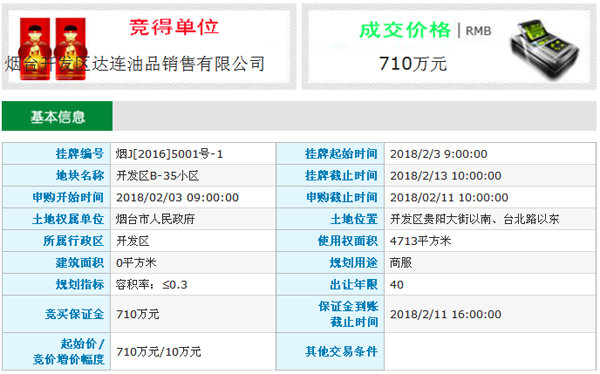Click the cash register icon

click(x=545, y=50)
